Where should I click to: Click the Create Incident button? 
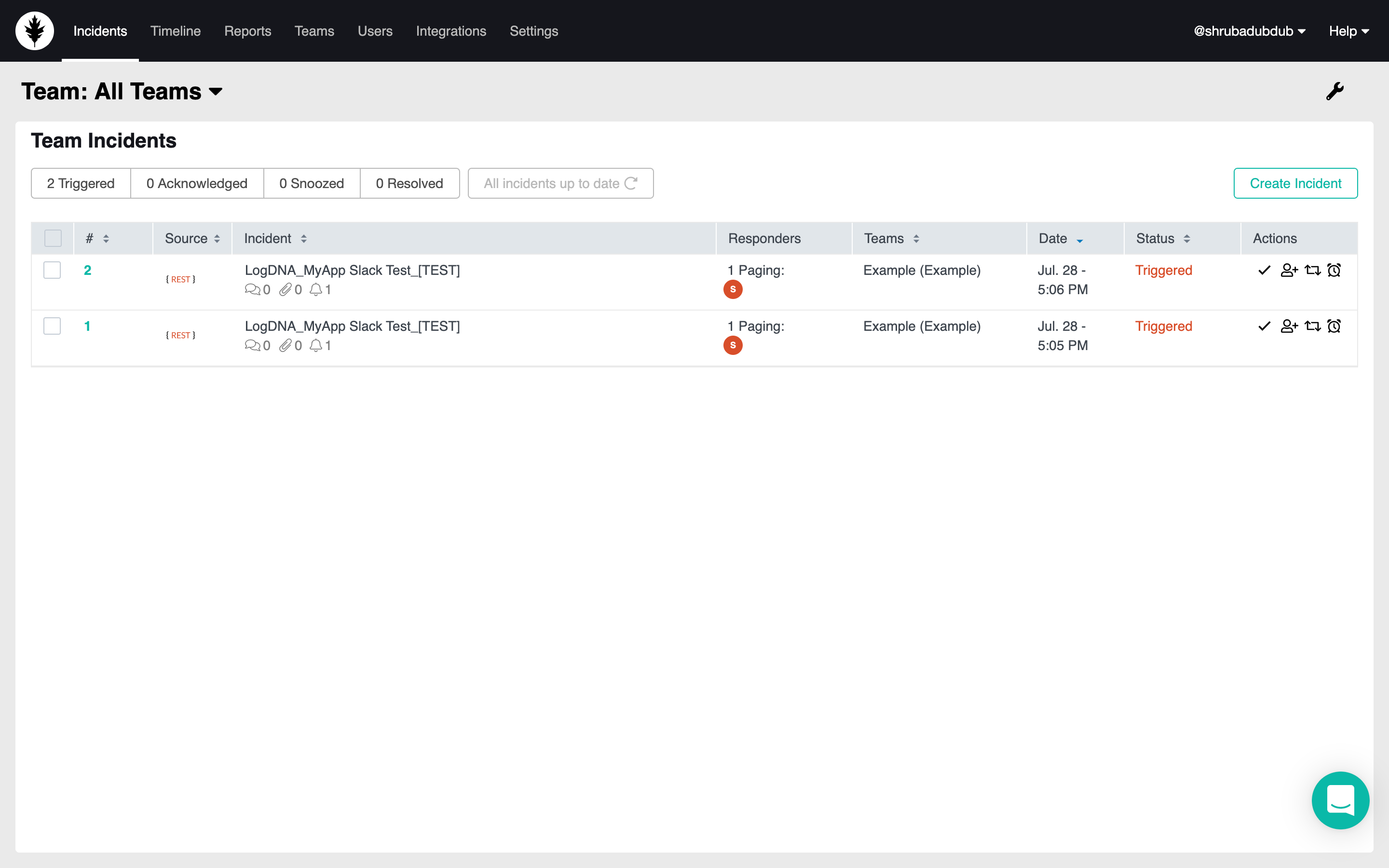[x=1295, y=183]
